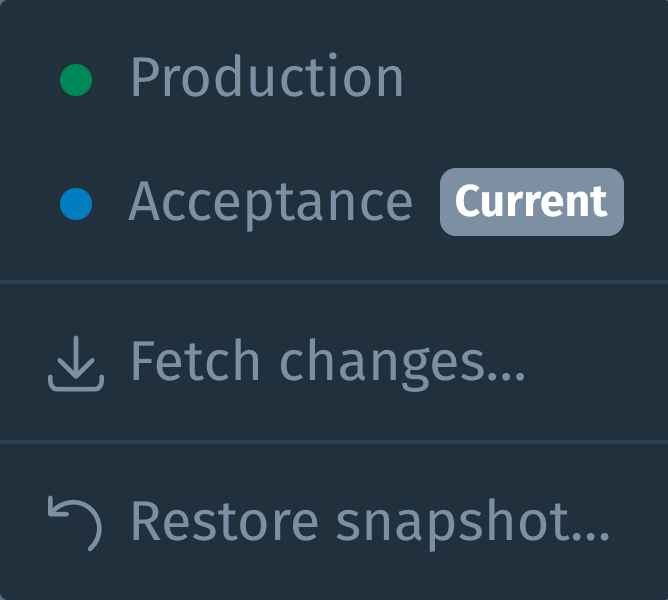
Task: Click the download arrow icon for Fetch changes
Action: coord(76,363)
